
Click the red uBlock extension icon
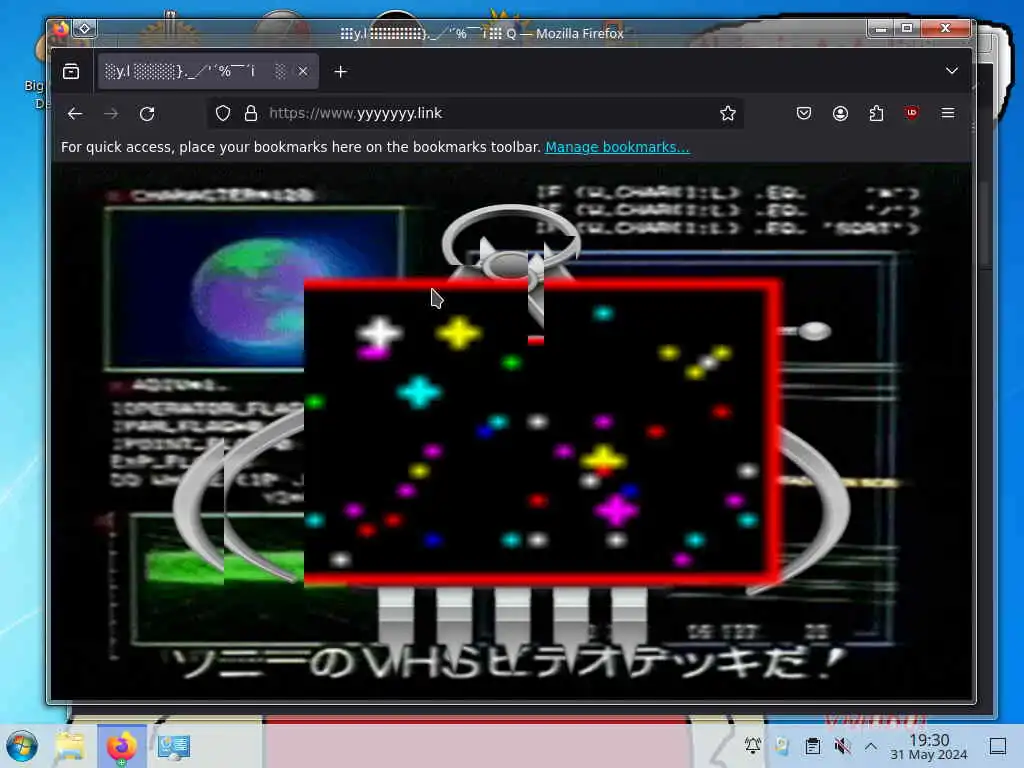click(912, 113)
